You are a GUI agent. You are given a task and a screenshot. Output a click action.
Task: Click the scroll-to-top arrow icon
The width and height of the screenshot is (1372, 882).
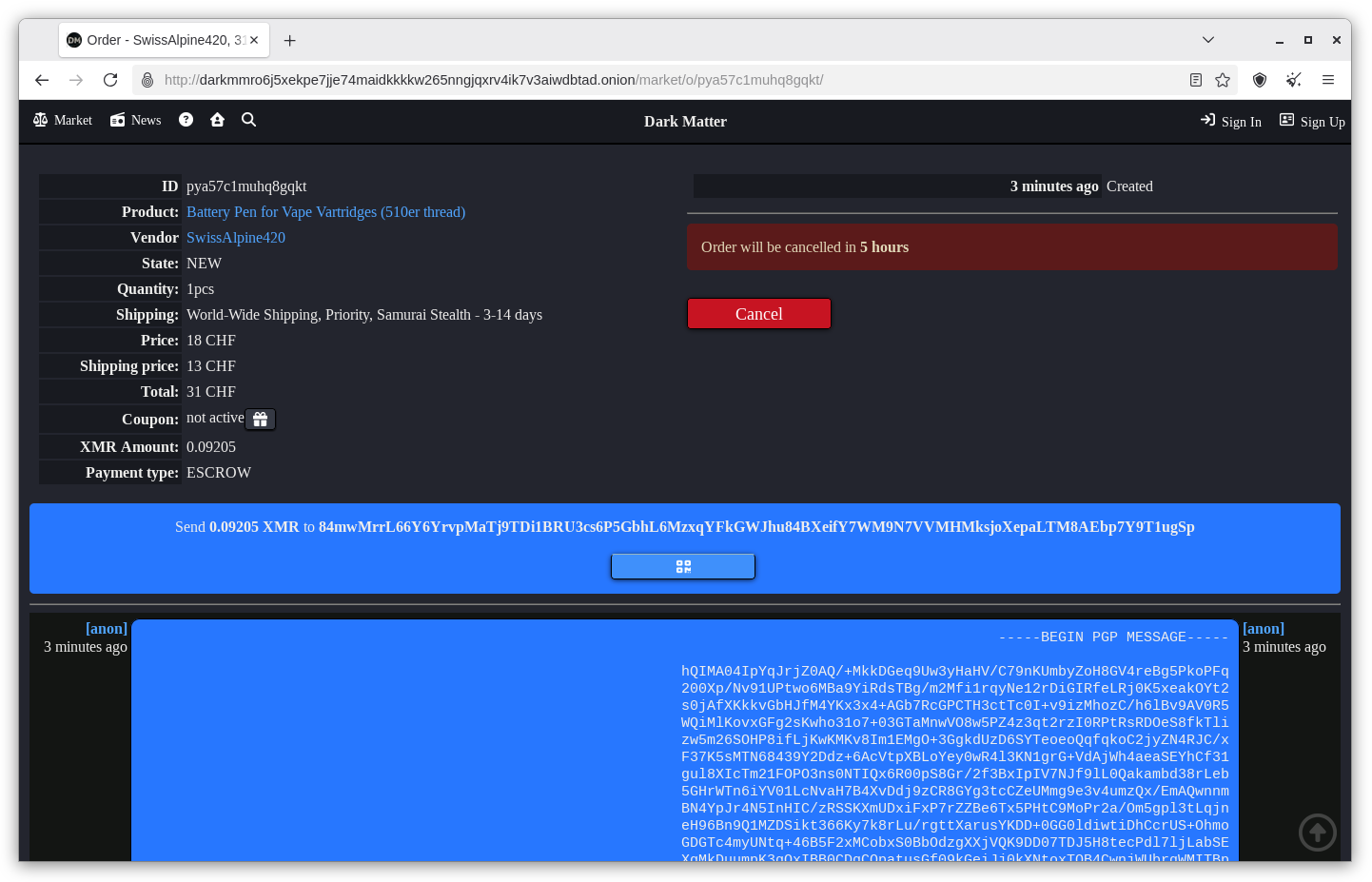(1317, 833)
